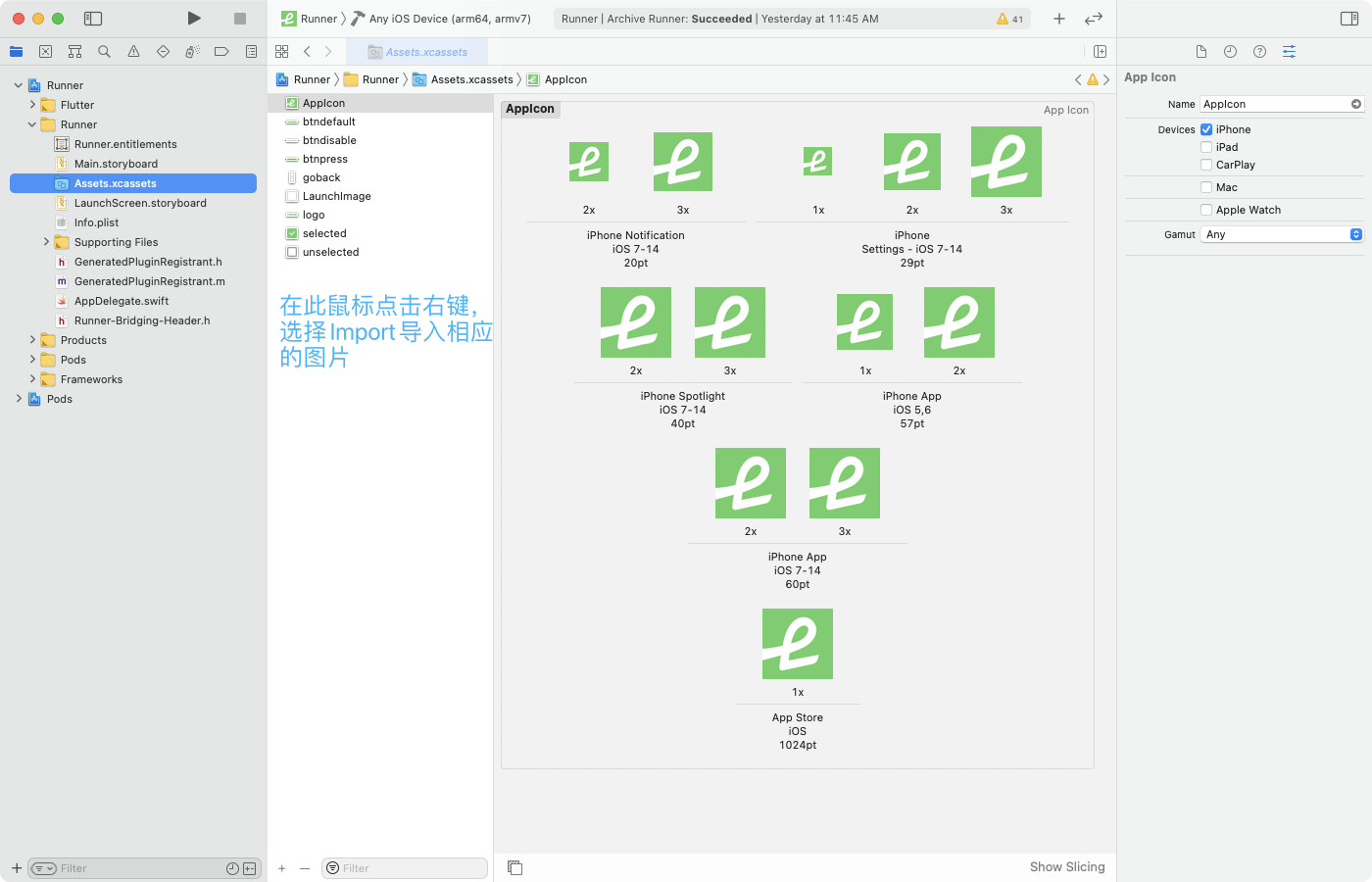Open the Find navigator magnifier
1372x882 pixels.
pyautogui.click(x=104, y=52)
